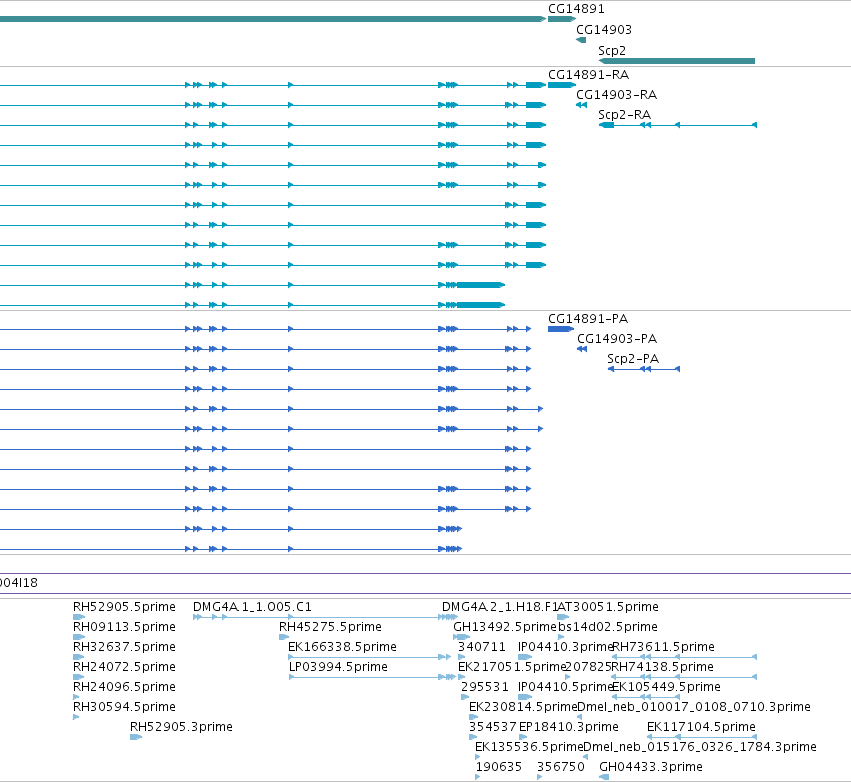Select the Scp2-RA transcript label
The width and height of the screenshot is (851, 782).
[x=624, y=115]
